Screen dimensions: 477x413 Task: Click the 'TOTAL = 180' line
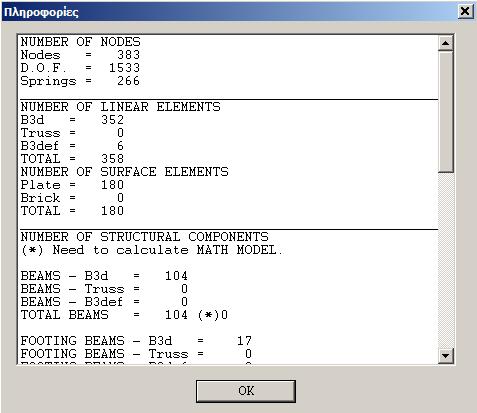point(72,211)
